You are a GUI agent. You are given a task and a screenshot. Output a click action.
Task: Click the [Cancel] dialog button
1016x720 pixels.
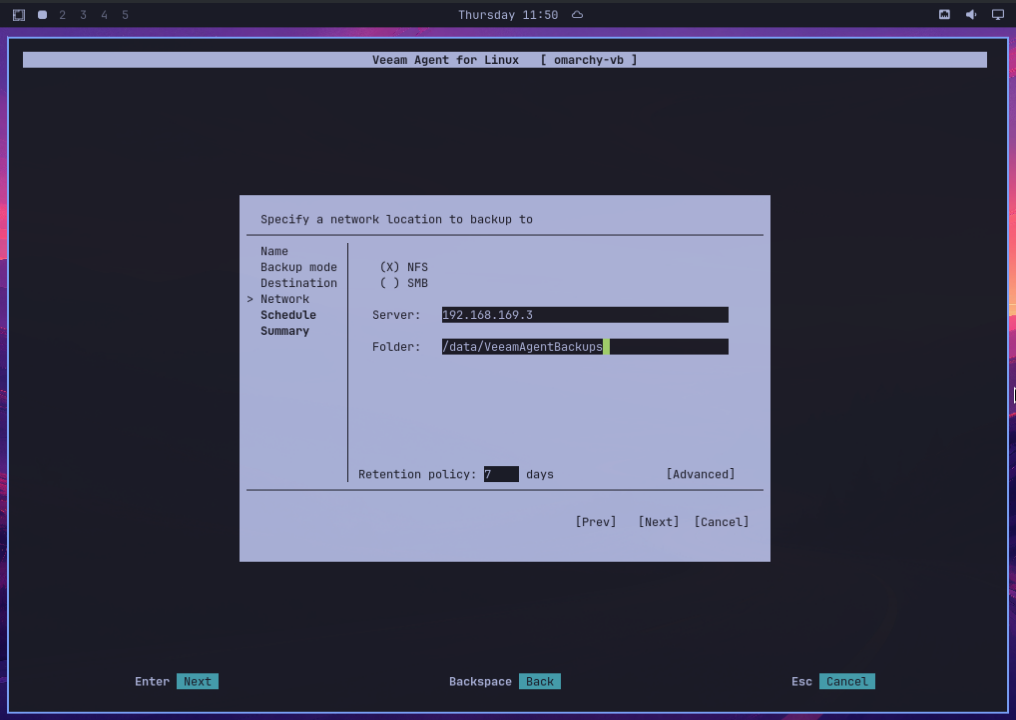pos(721,522)
